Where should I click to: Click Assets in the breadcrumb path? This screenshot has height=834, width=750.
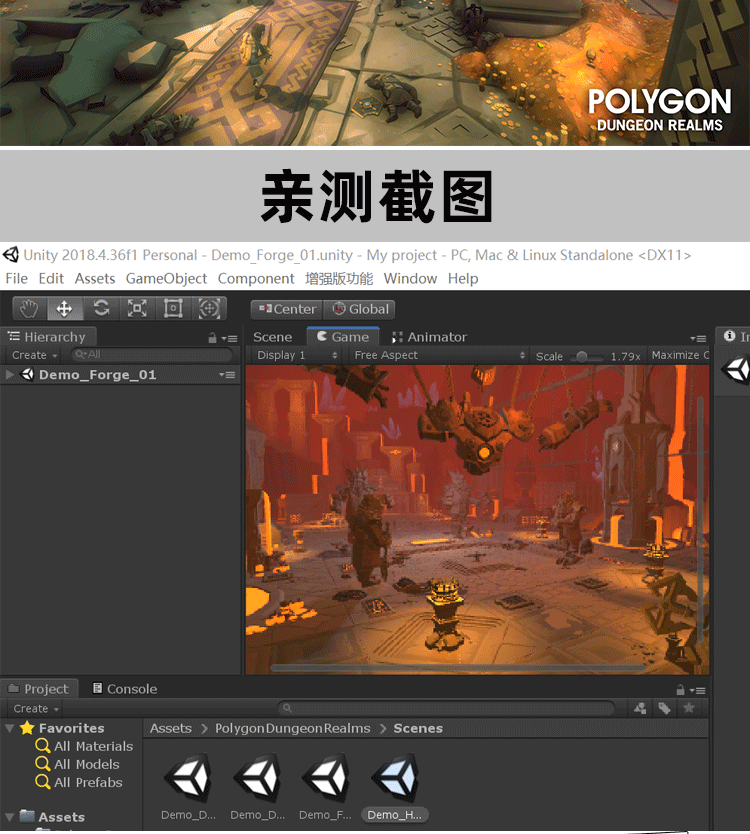click(x=171, y=728)
